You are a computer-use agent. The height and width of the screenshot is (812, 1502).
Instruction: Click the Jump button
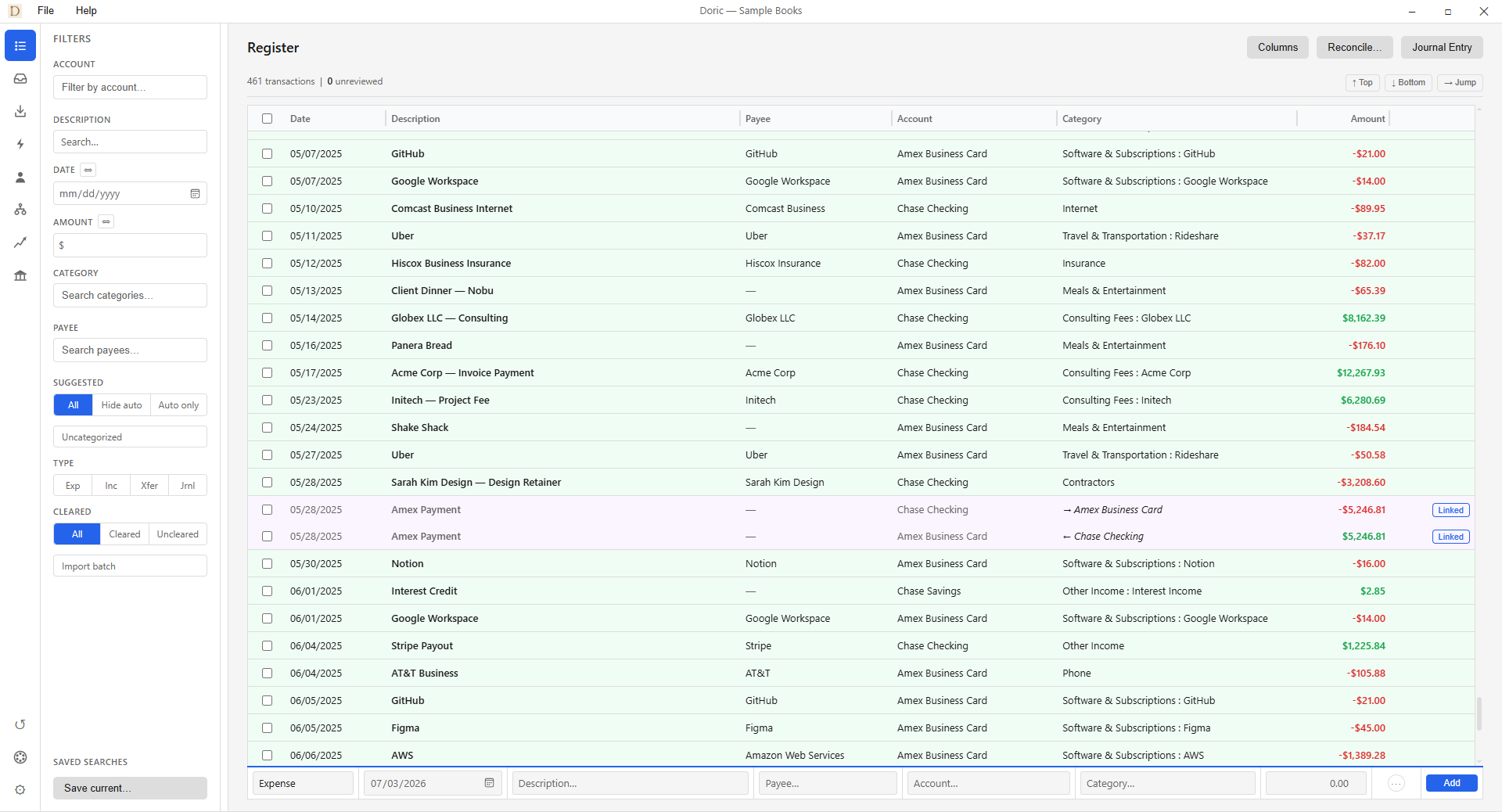[x=1460, y=83]
